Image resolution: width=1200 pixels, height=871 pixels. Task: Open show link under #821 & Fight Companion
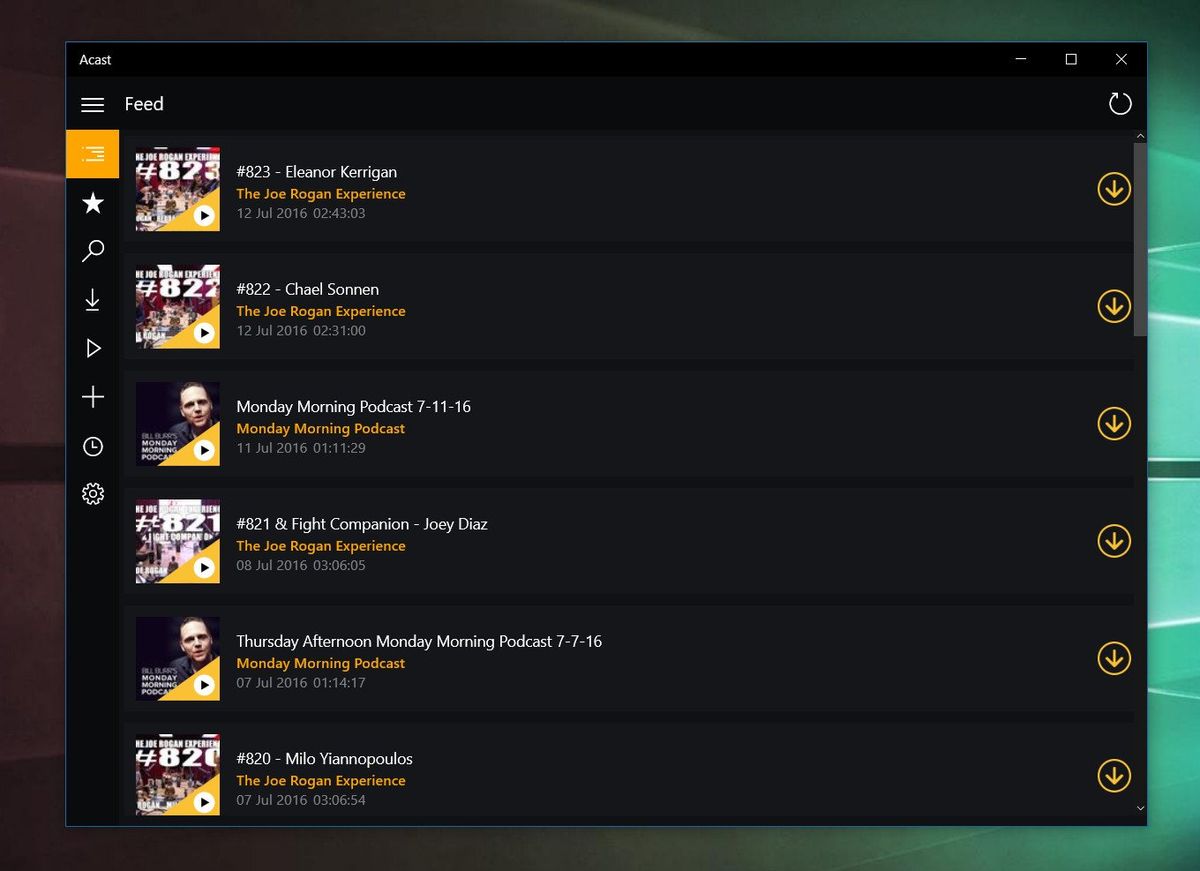321,546
